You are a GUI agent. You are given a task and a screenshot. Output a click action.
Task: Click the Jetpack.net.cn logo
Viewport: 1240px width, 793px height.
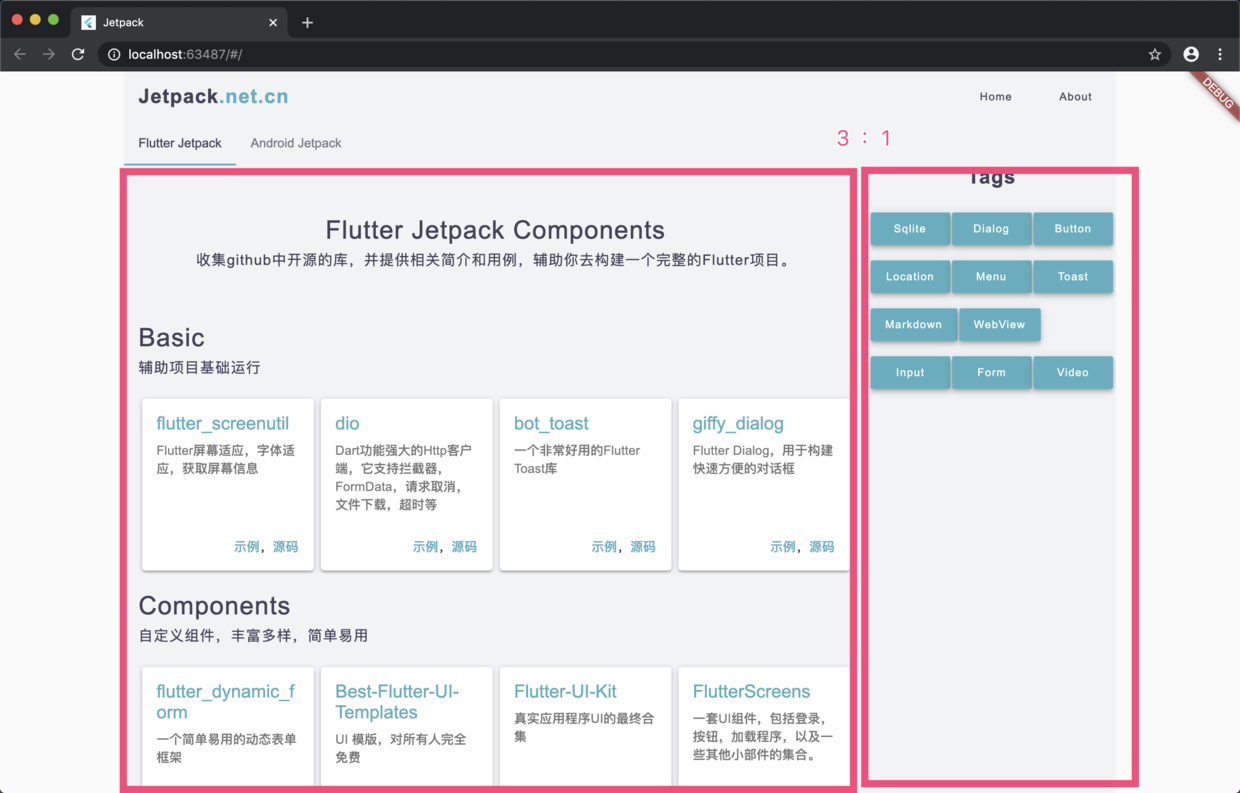213,96
